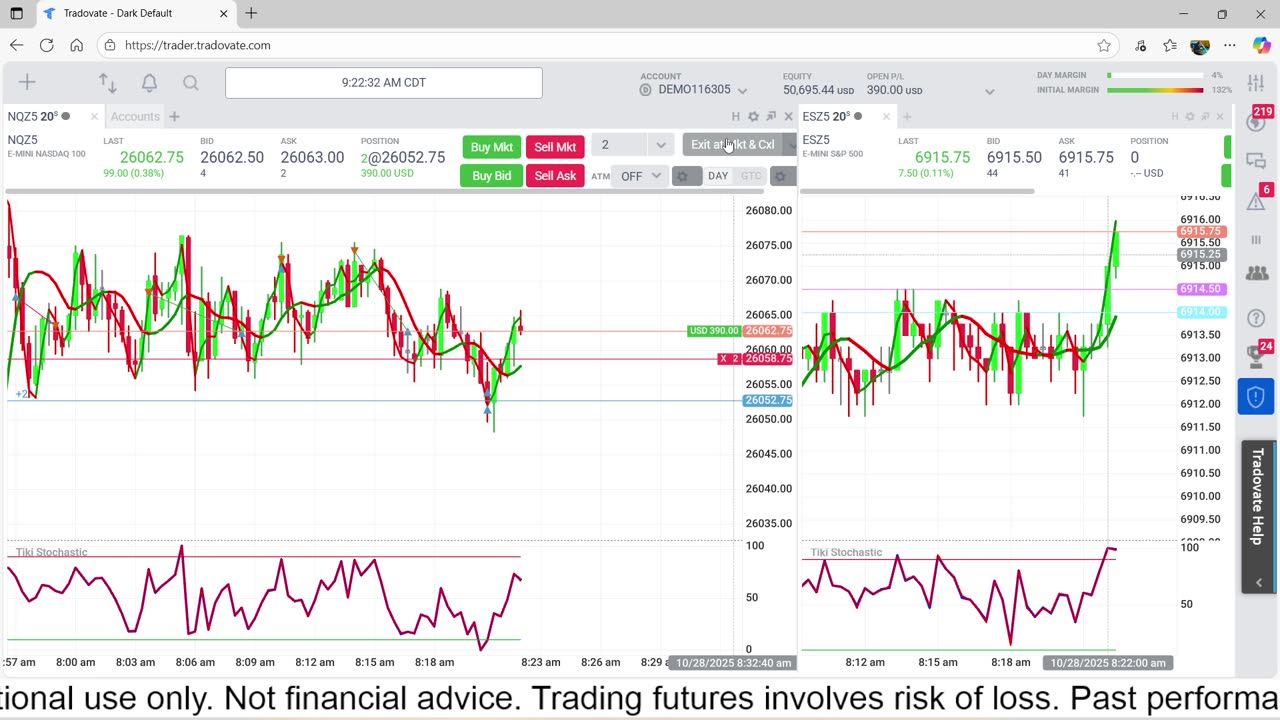The width and height of the screenshot is (1280, 720).
Task: Click the Buy Bid button
Action: 492,176
